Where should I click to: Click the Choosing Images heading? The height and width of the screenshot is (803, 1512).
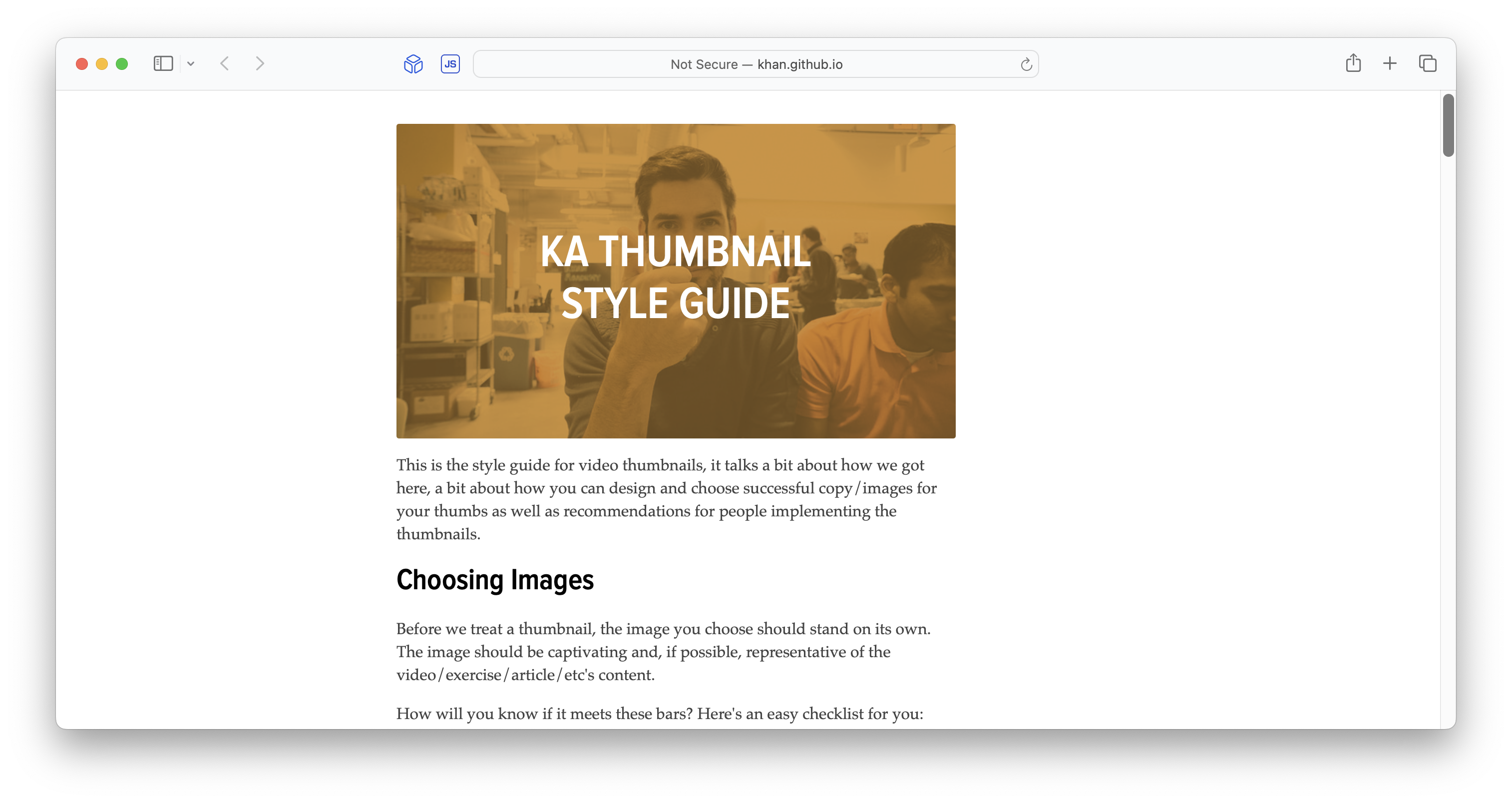tap(495, 580)
